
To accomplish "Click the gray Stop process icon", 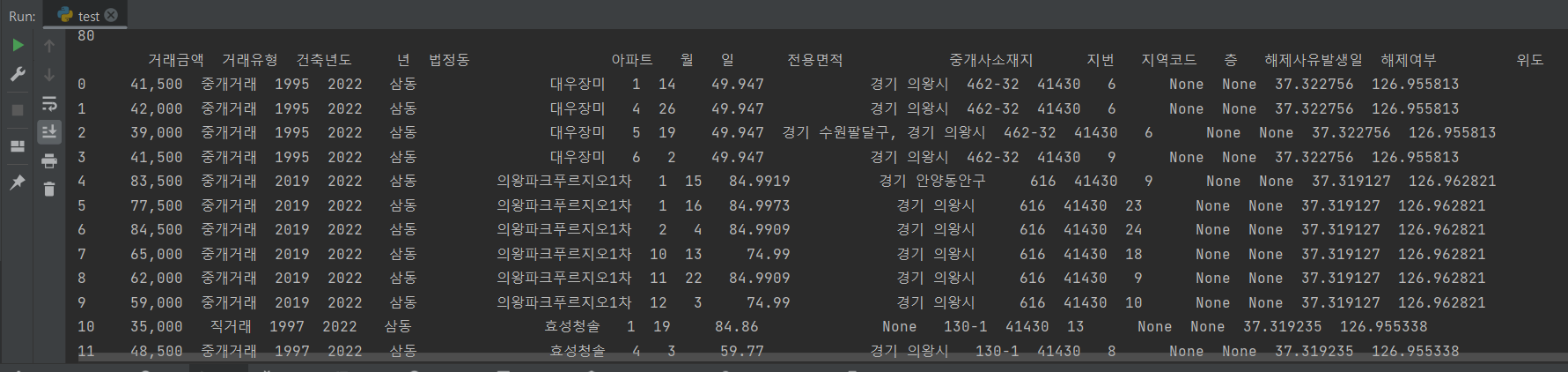I will click(18, 110).
